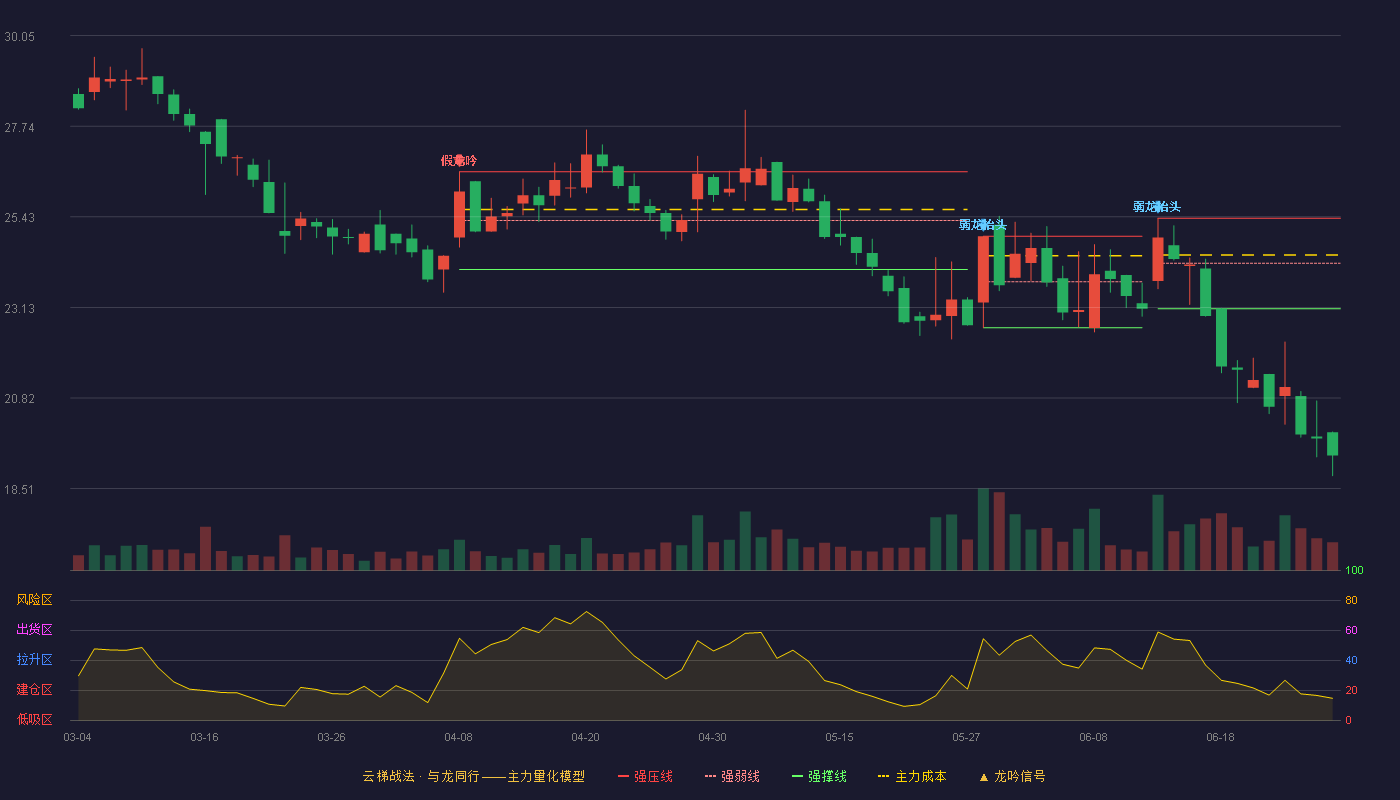Click the 05-15 date label
1400x800 pixels.
839,737
